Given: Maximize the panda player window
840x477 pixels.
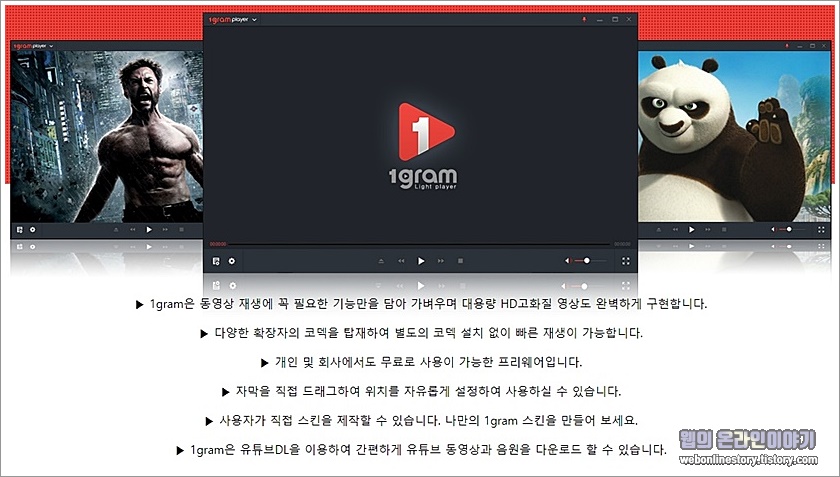Looking at the screenshot, I should [812, 46].
